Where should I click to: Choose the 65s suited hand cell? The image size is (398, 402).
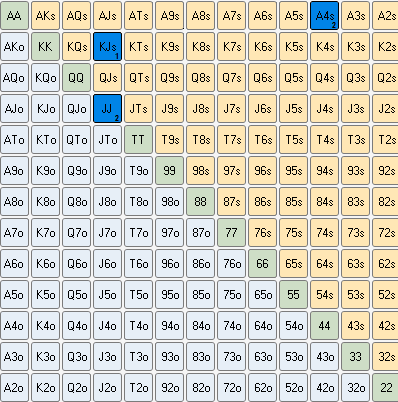point(293,263)
